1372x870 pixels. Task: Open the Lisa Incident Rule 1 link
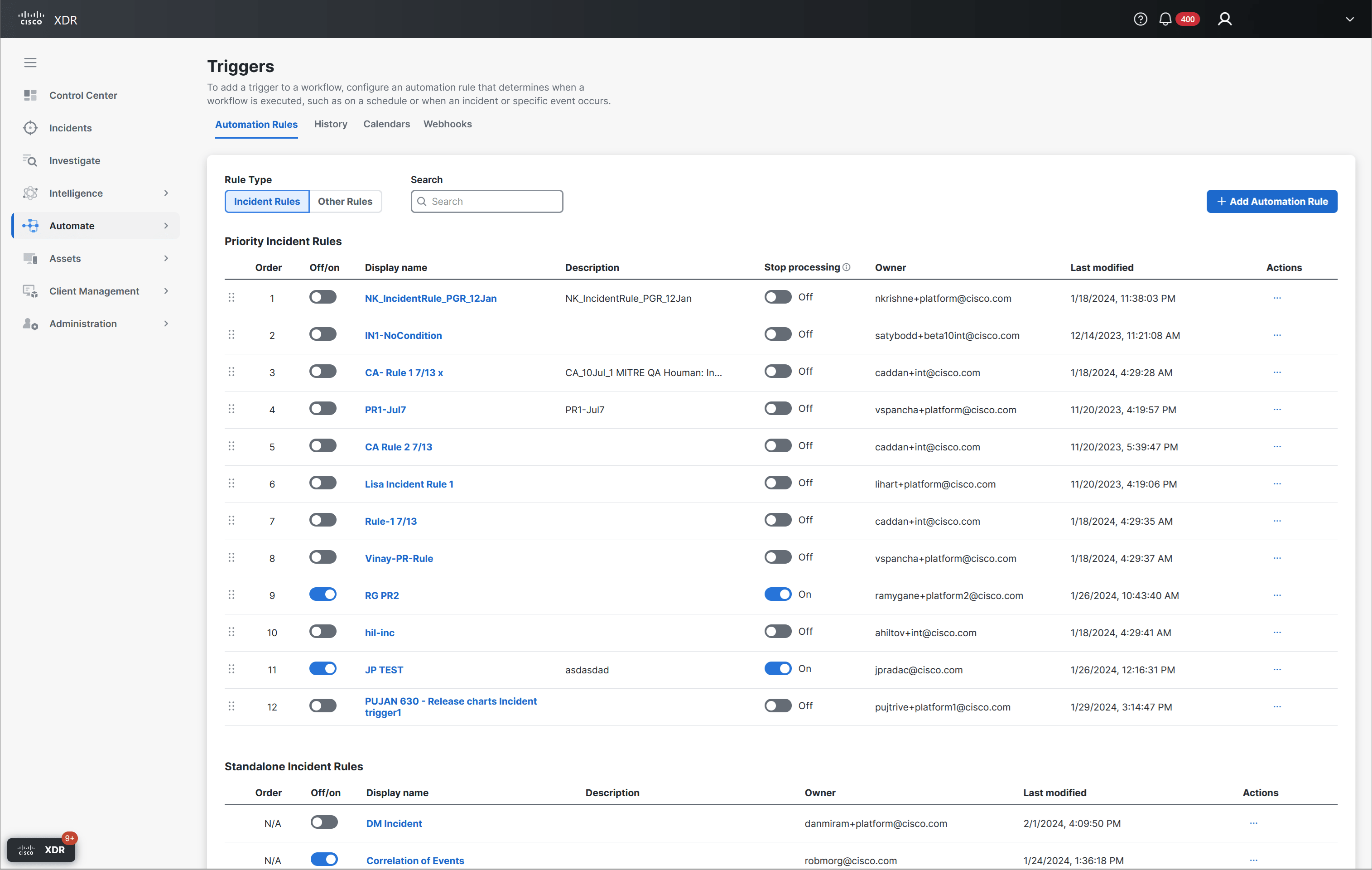409,484
